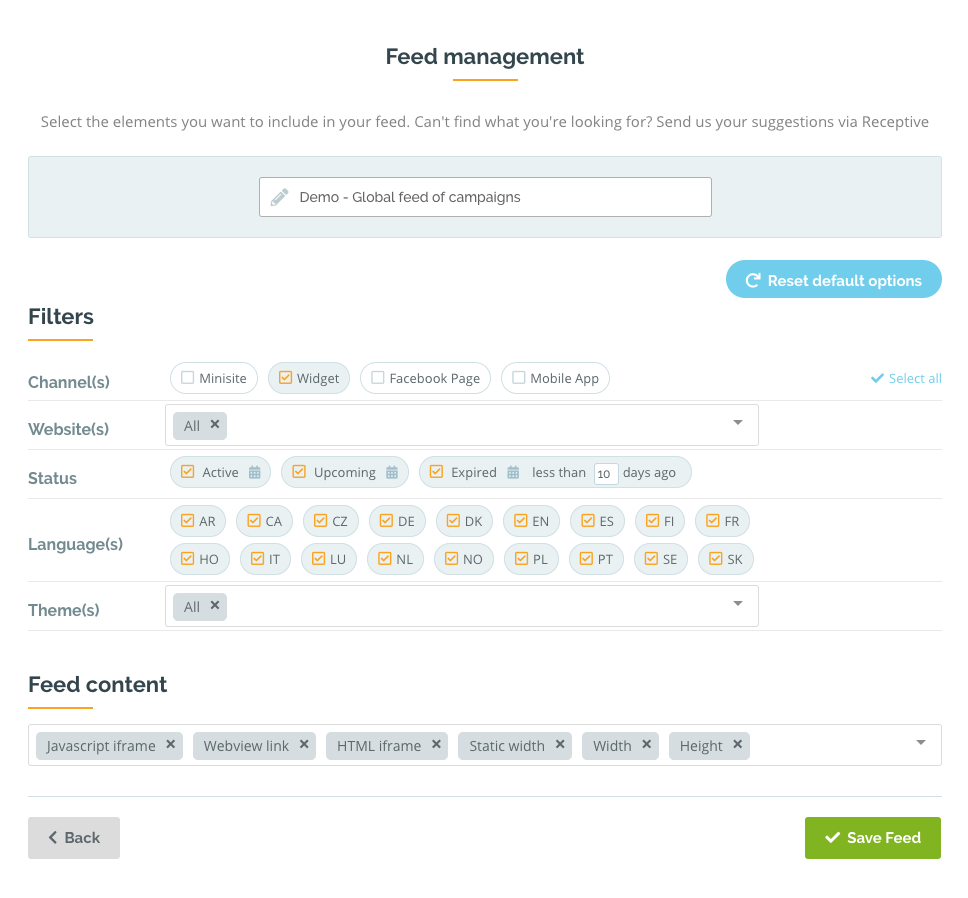Remove the HTML iframe tag

[x=436, y=745]
